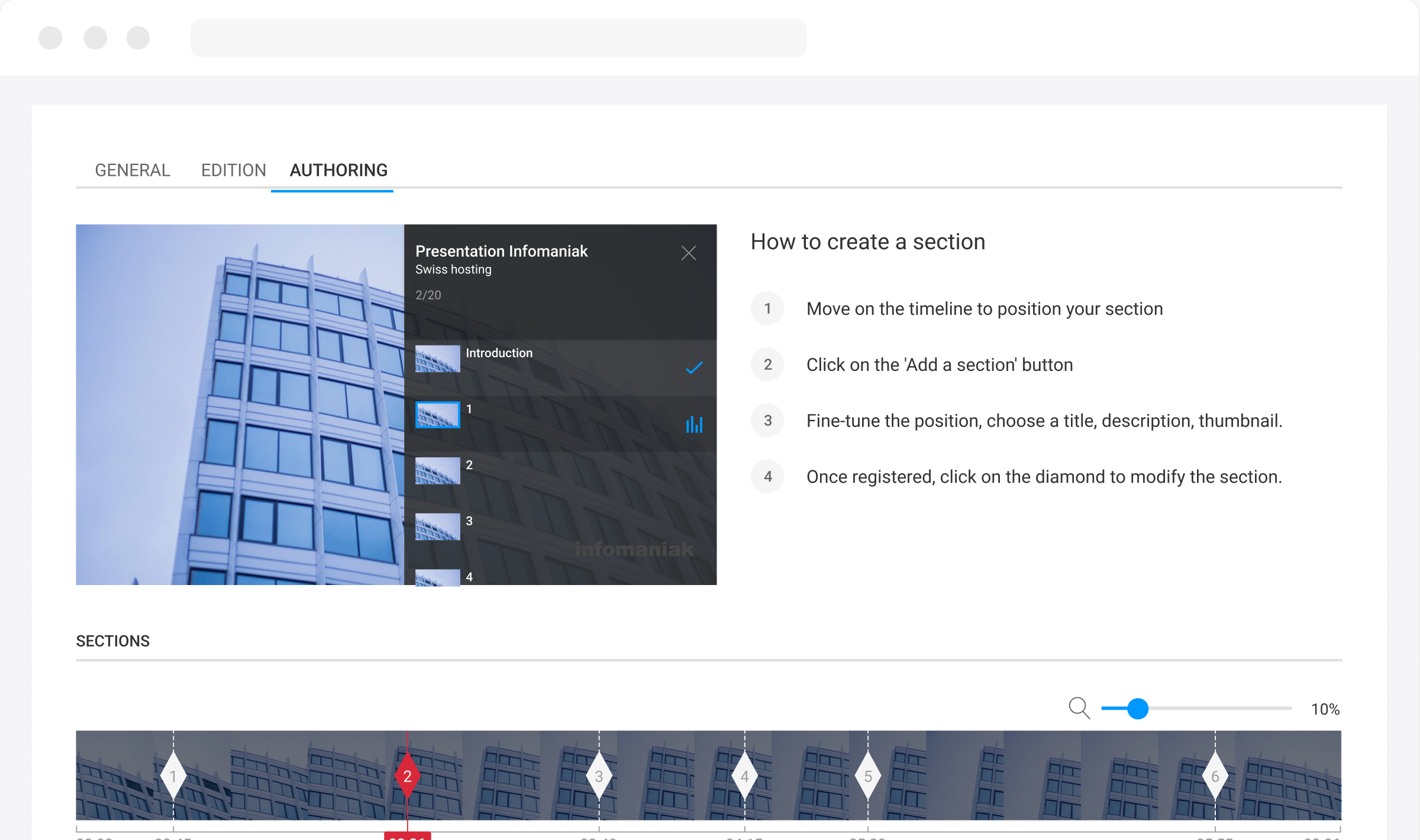Close the Presentation Infomaniak chapter panel

pos(688,253)
